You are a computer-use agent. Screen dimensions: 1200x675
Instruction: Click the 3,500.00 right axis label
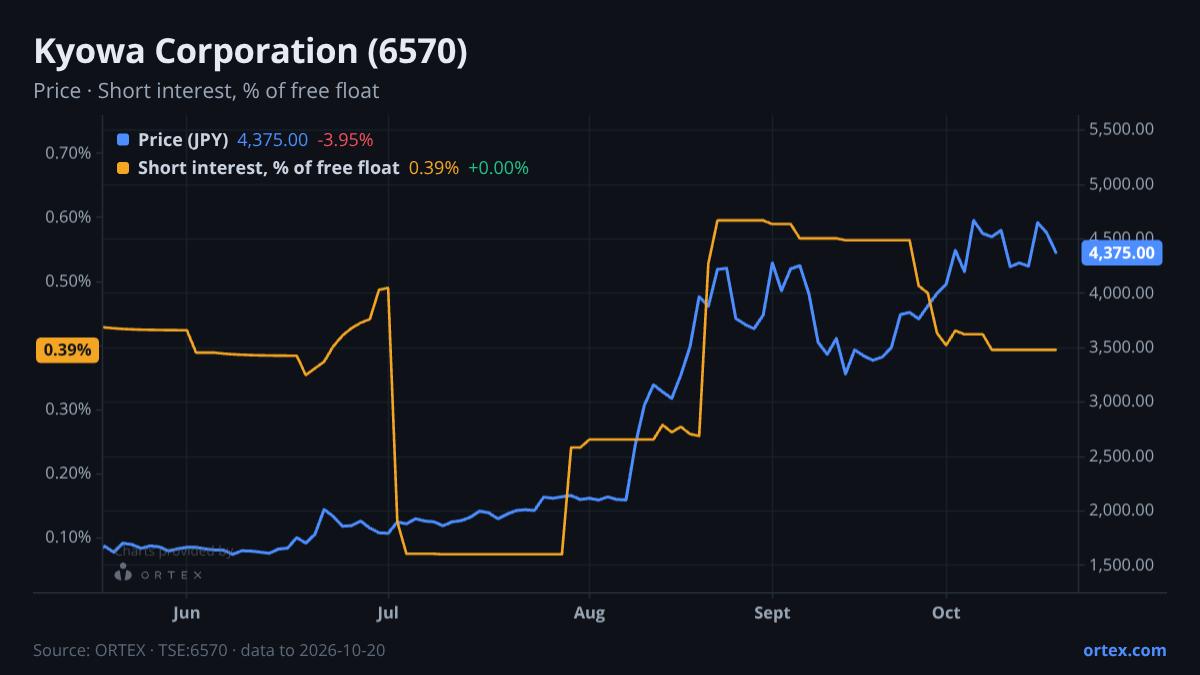click(1121, 347)
